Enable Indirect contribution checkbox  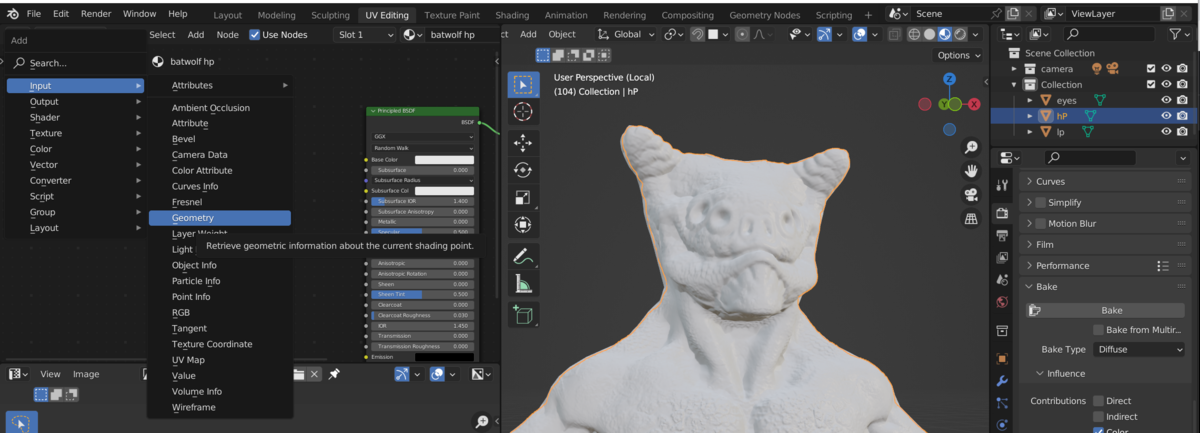tap(1098, 416)
